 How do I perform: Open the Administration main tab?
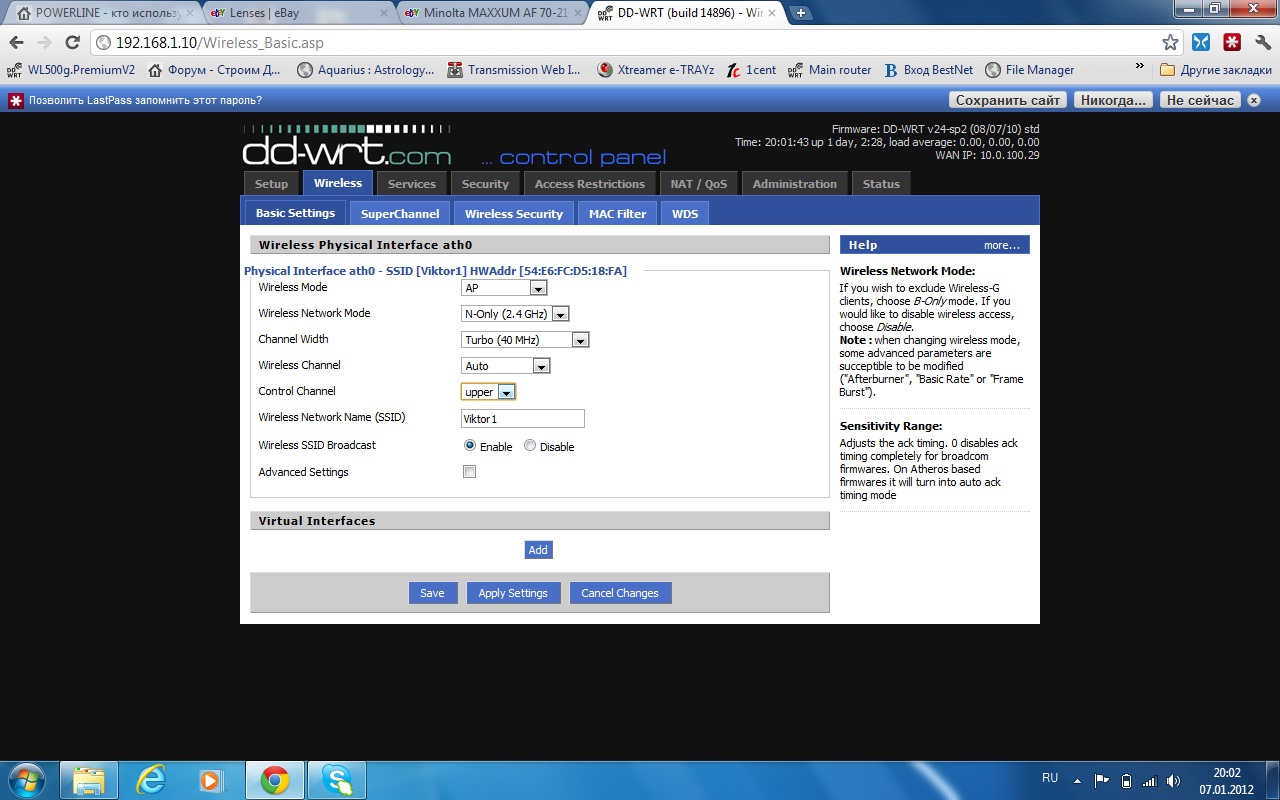794,184
